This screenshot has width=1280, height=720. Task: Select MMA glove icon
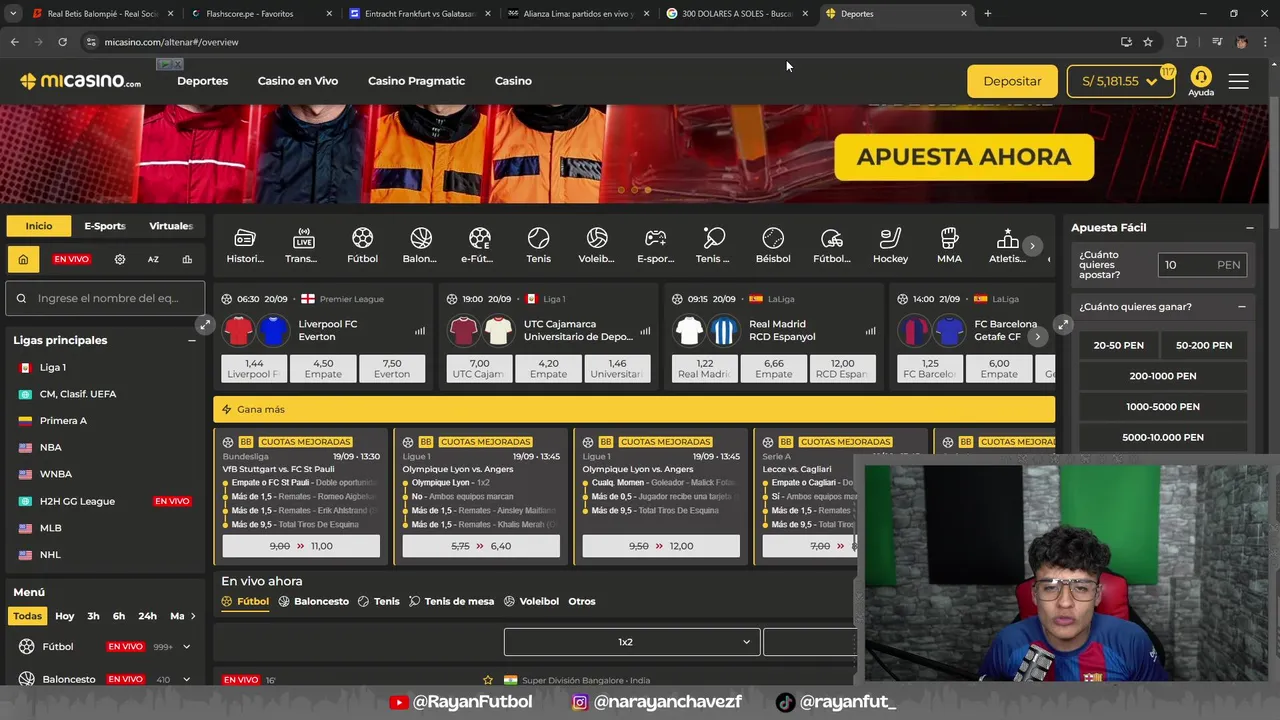(x=949, y=245)
